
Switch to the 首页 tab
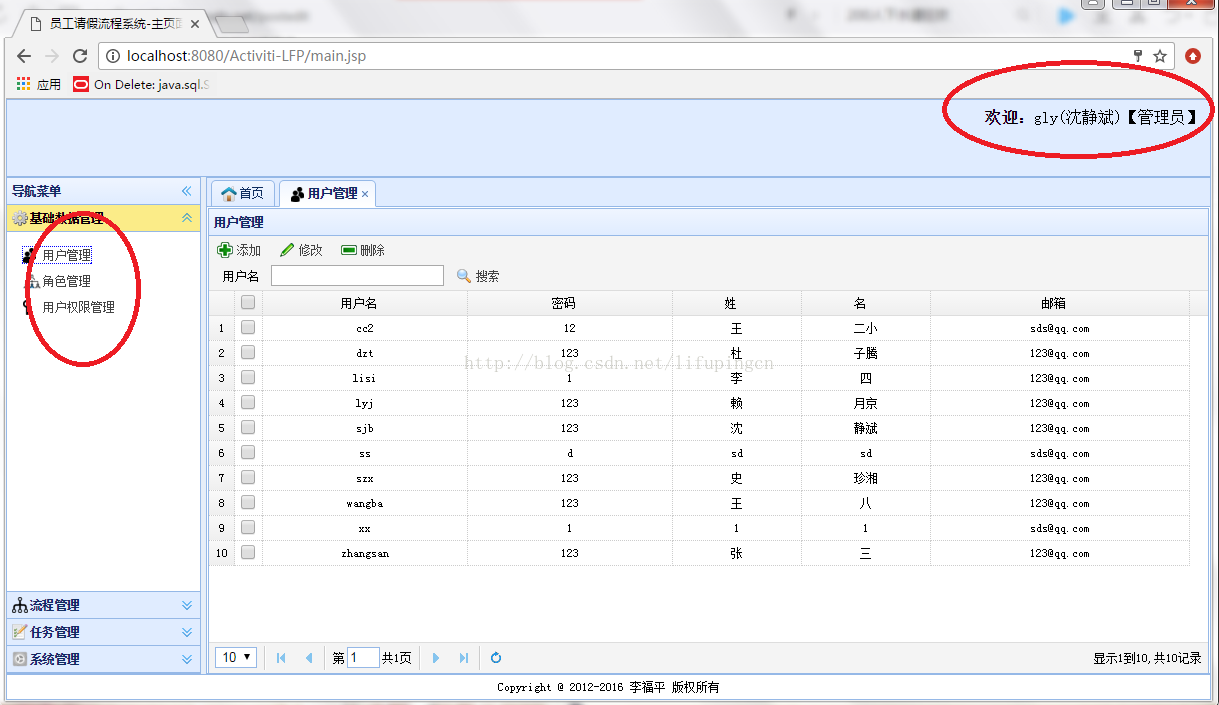pos(242,193)
